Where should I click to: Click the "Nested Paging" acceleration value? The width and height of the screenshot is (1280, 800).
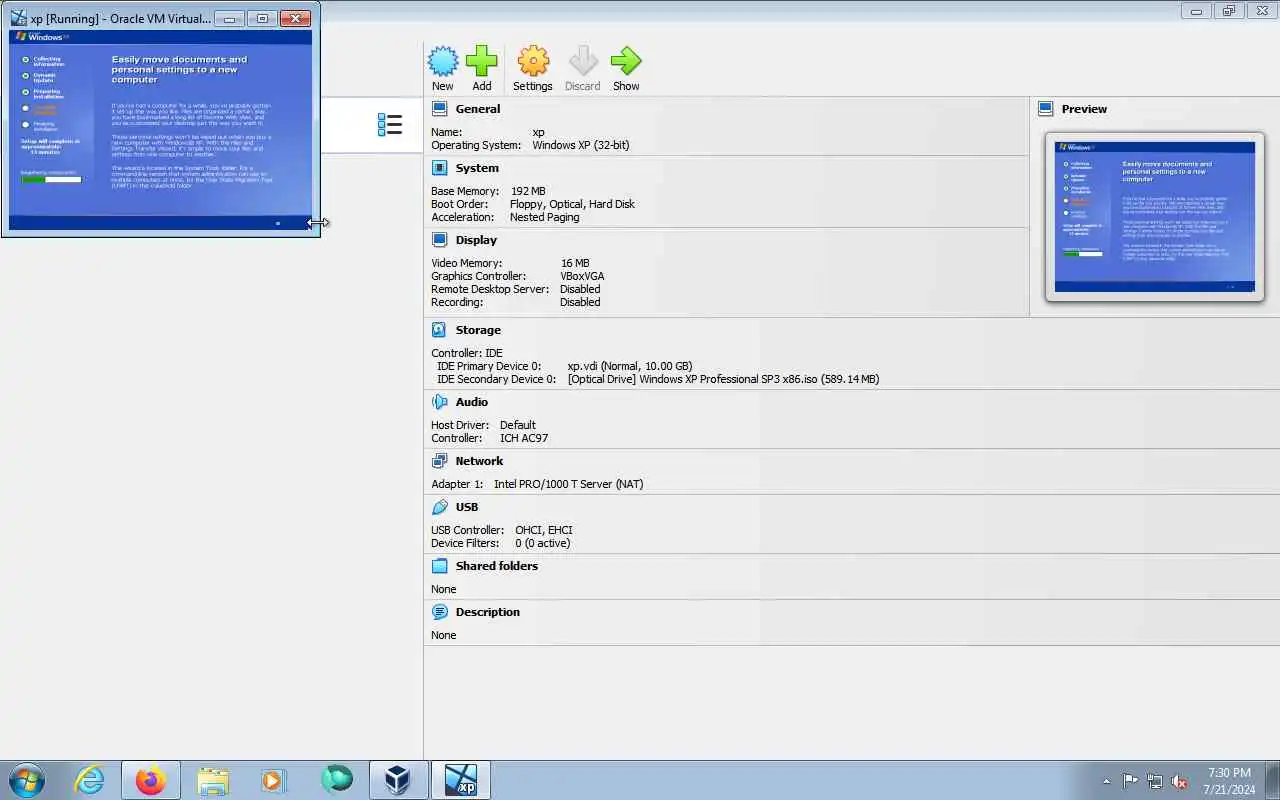point(544,217)
